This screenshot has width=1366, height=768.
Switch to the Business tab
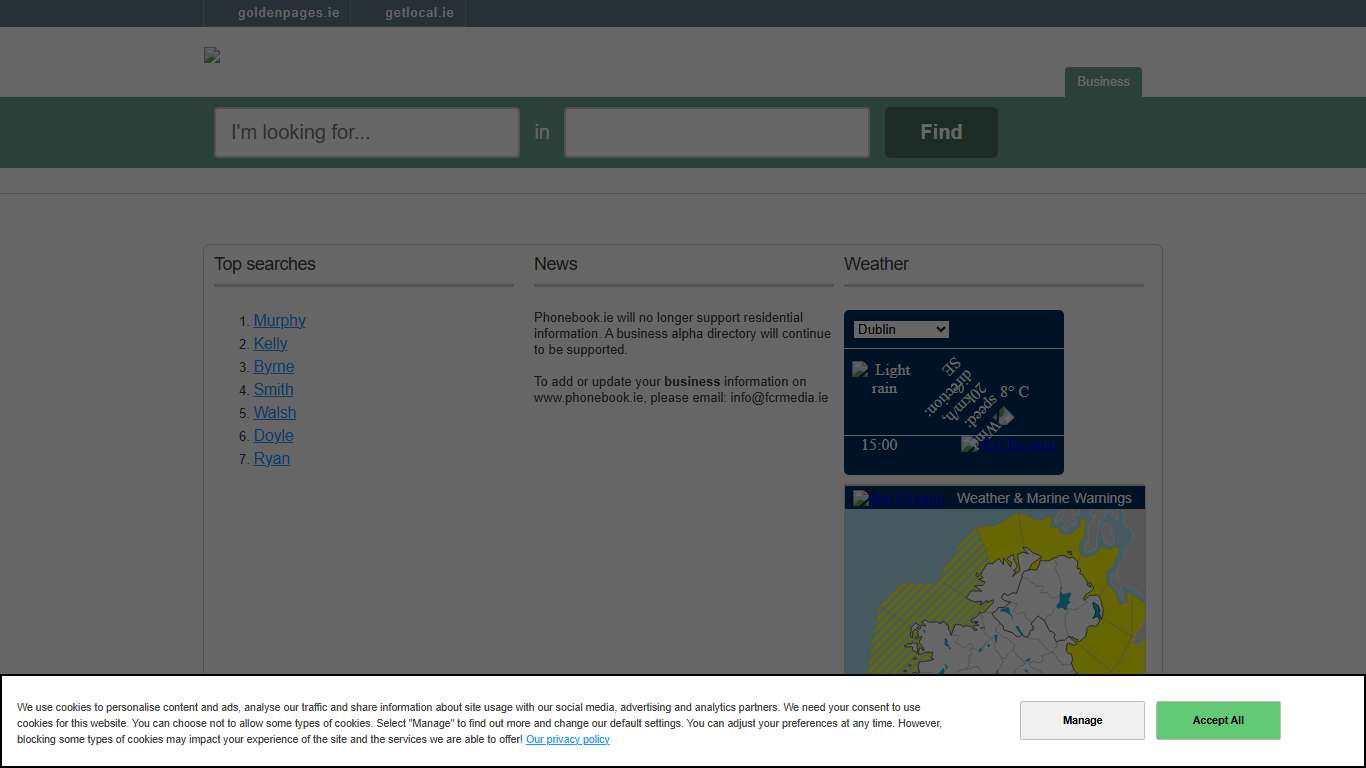(1103, 82)
